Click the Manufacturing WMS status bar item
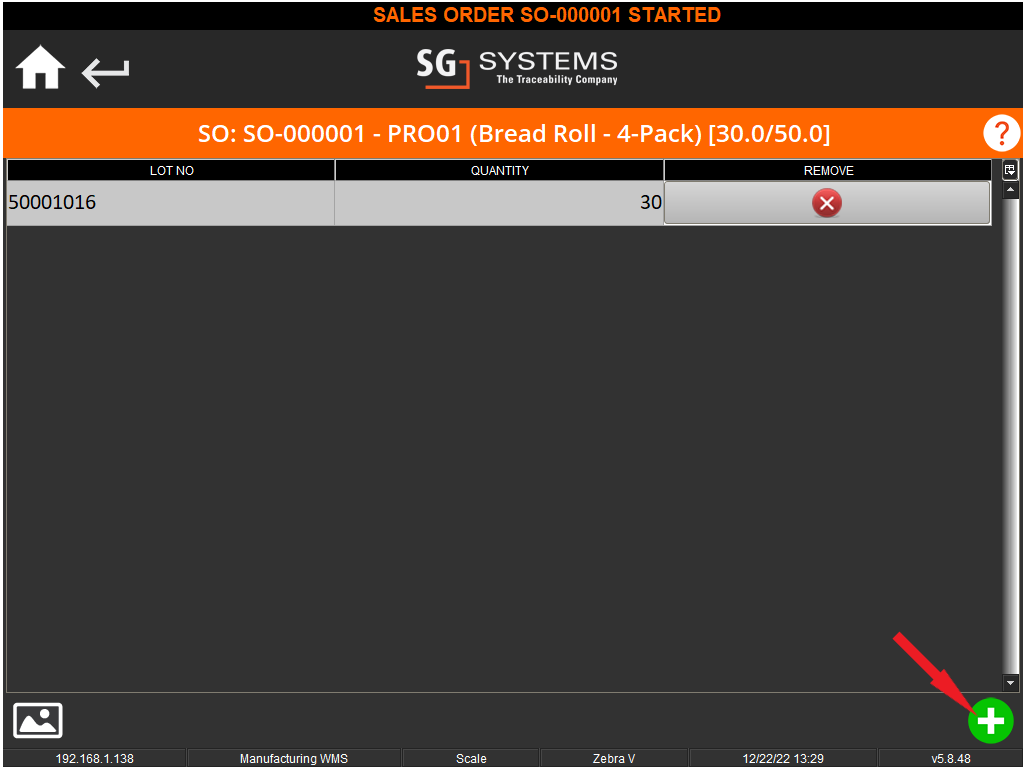This screenshot has width=1026, height=769. click(294, 759)
